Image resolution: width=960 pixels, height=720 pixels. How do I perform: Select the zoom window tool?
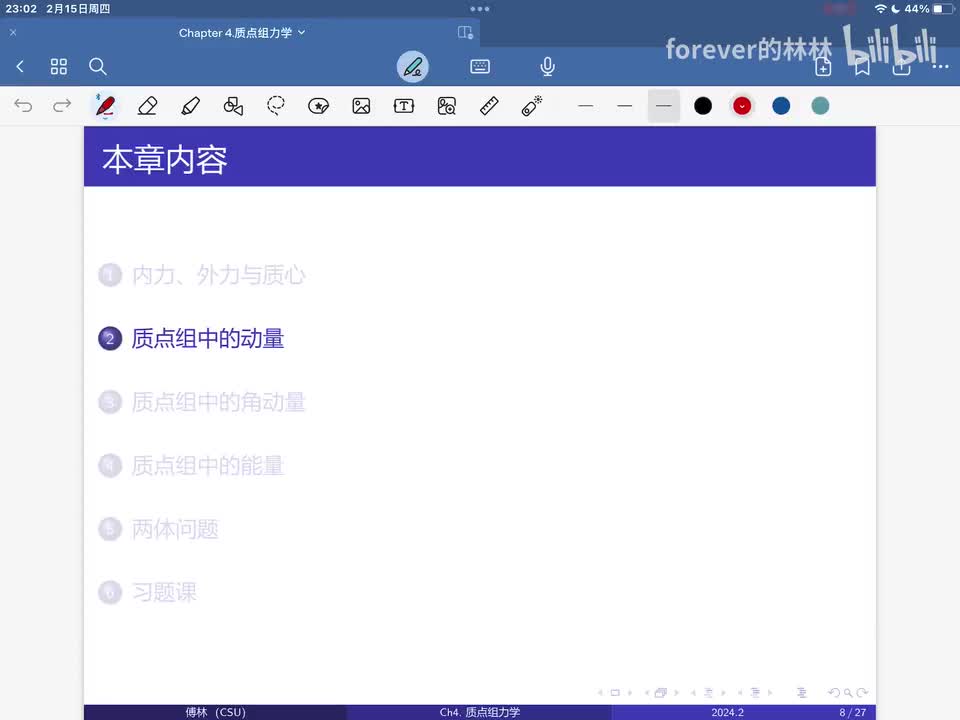[x=447, y=106]
